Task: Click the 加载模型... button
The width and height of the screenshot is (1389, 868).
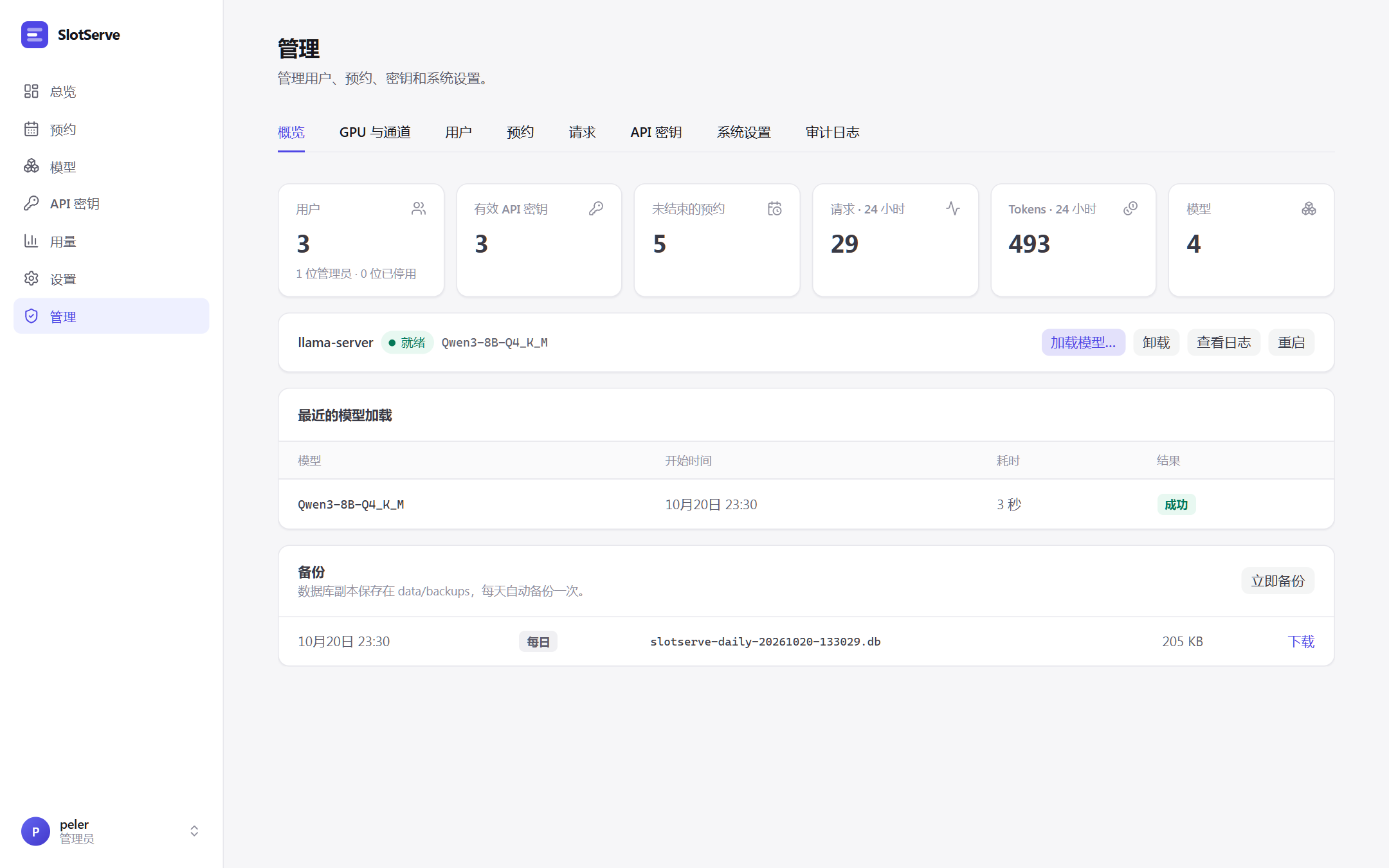Action: [1083, 343]
